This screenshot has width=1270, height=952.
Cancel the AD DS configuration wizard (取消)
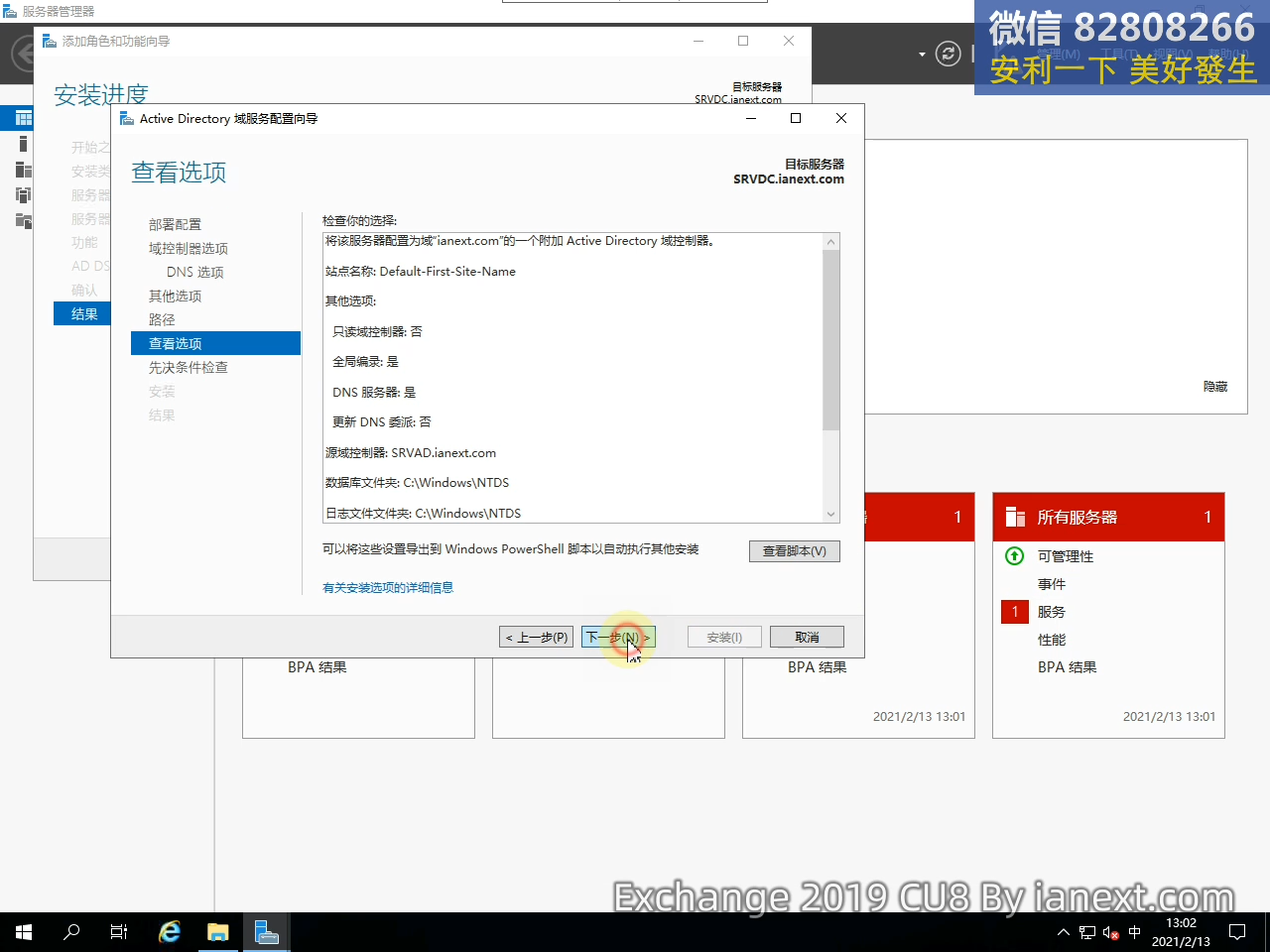(807, 637)
